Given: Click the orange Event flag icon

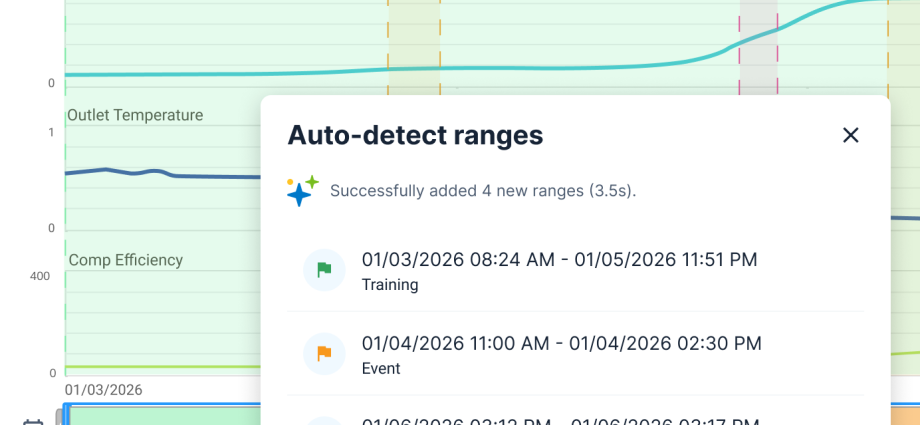Looking at the screenshot, I should 324,354.
